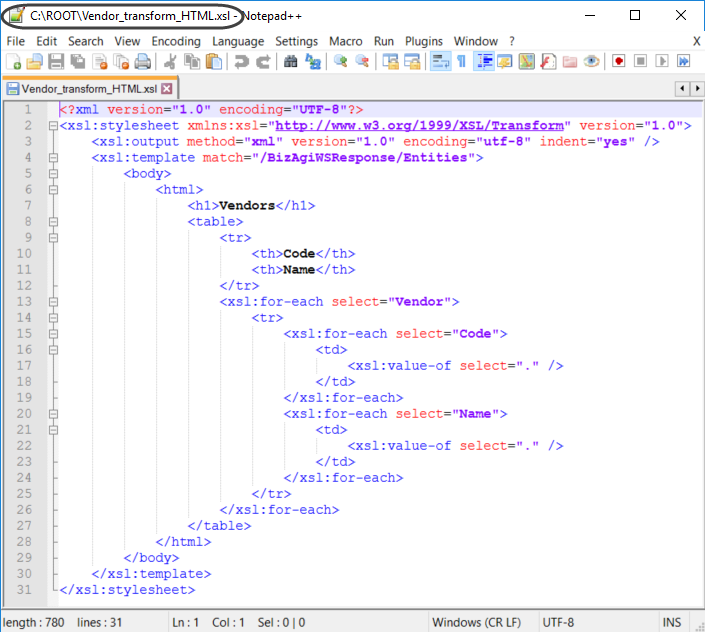Toggle indent guide display

(484, 62)
